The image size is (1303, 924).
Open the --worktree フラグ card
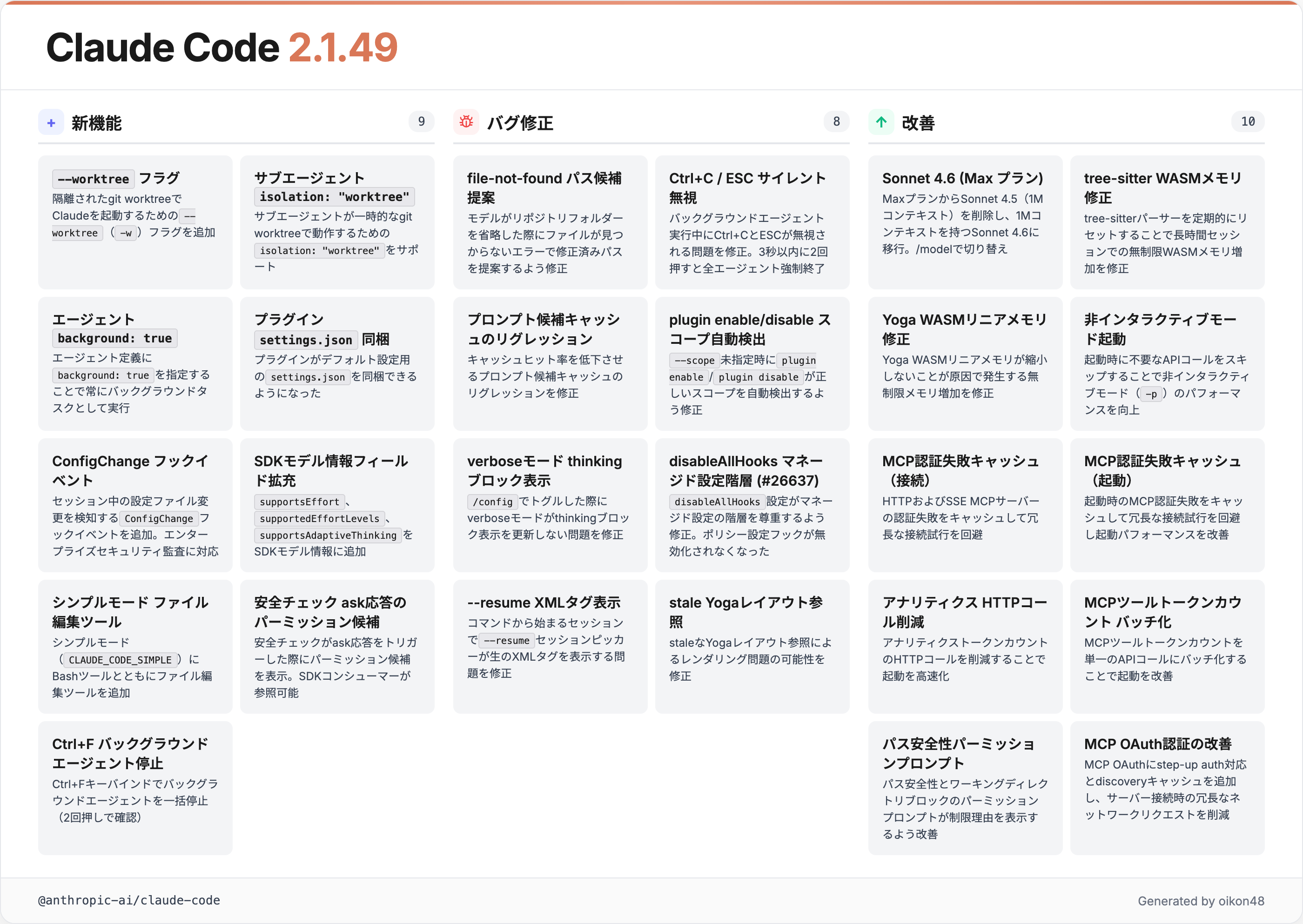(135, 222)
